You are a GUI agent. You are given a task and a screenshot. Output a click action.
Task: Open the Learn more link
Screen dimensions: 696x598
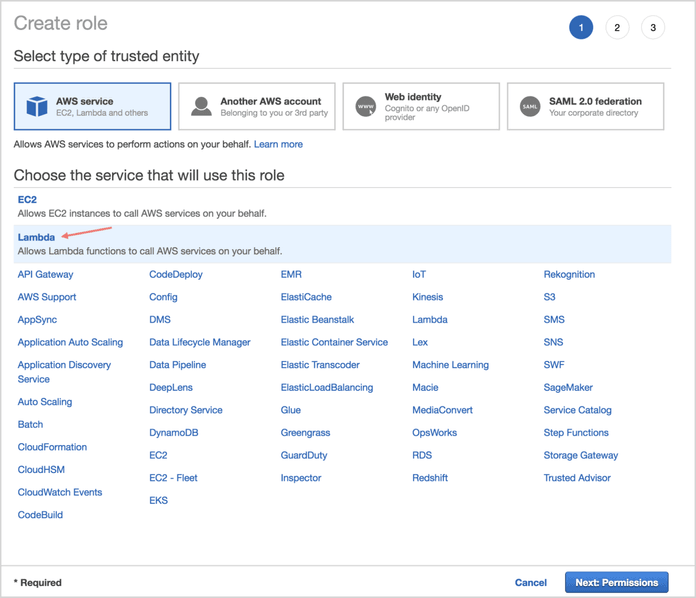click(x=278, y=144)
